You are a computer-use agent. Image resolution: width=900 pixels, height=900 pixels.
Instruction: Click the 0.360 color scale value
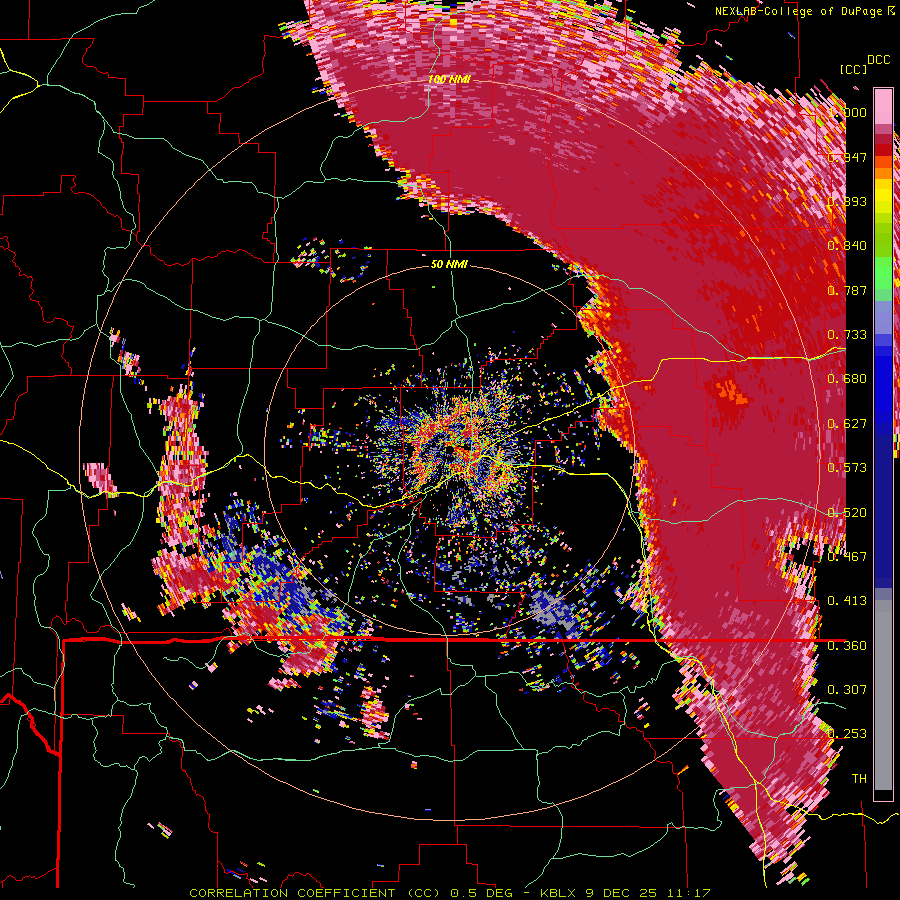pyautogui.click(x=847, y=646)
